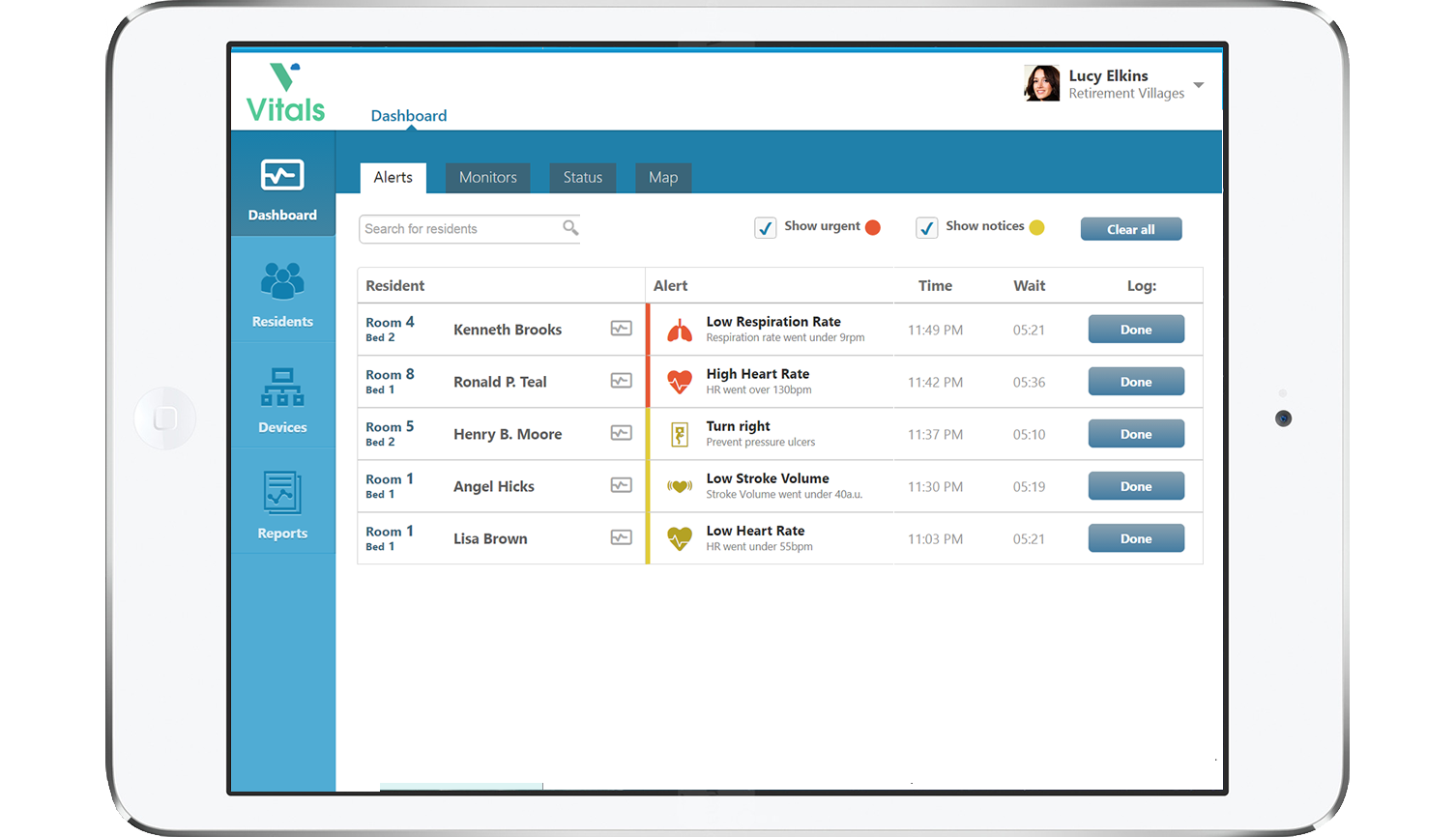
Task: Click the Retirement Villages label
Action: 1126,94
